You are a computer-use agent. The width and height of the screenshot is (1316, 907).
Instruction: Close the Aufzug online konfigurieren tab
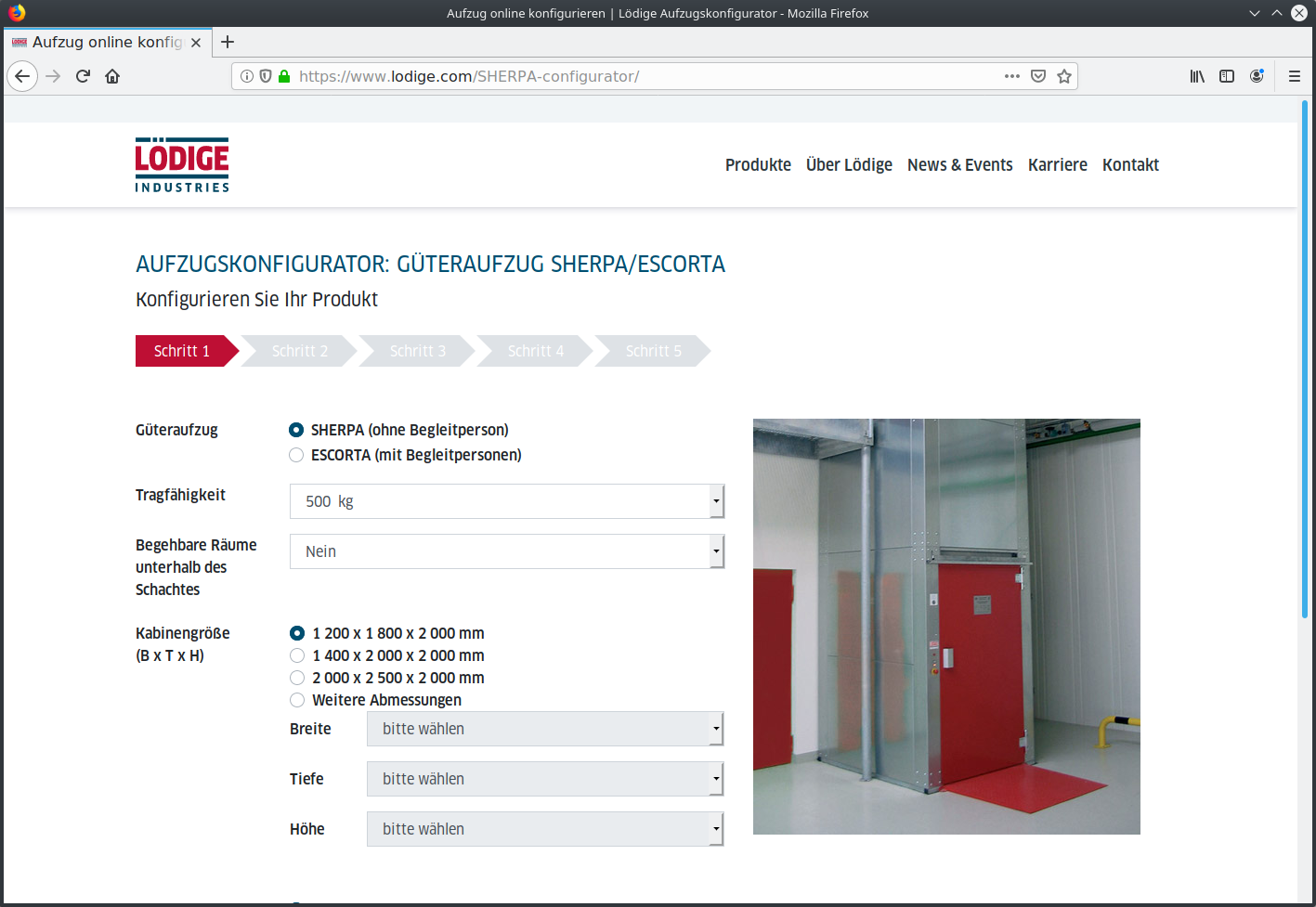[196, 43]
